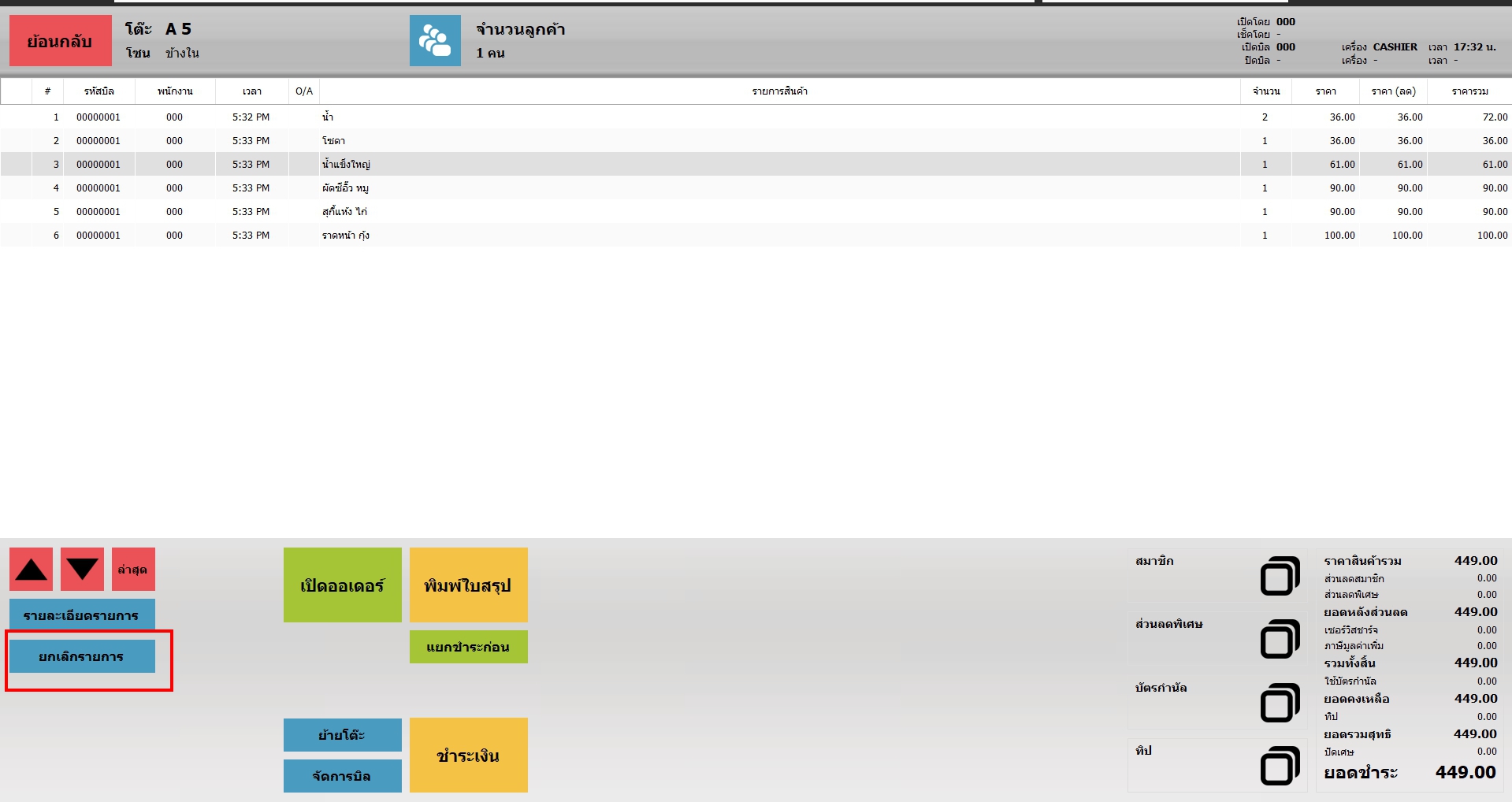Select the น้ำแข็งใหญ่ item row
Screen dimensions: 1512x802
(x=756, y=164)
